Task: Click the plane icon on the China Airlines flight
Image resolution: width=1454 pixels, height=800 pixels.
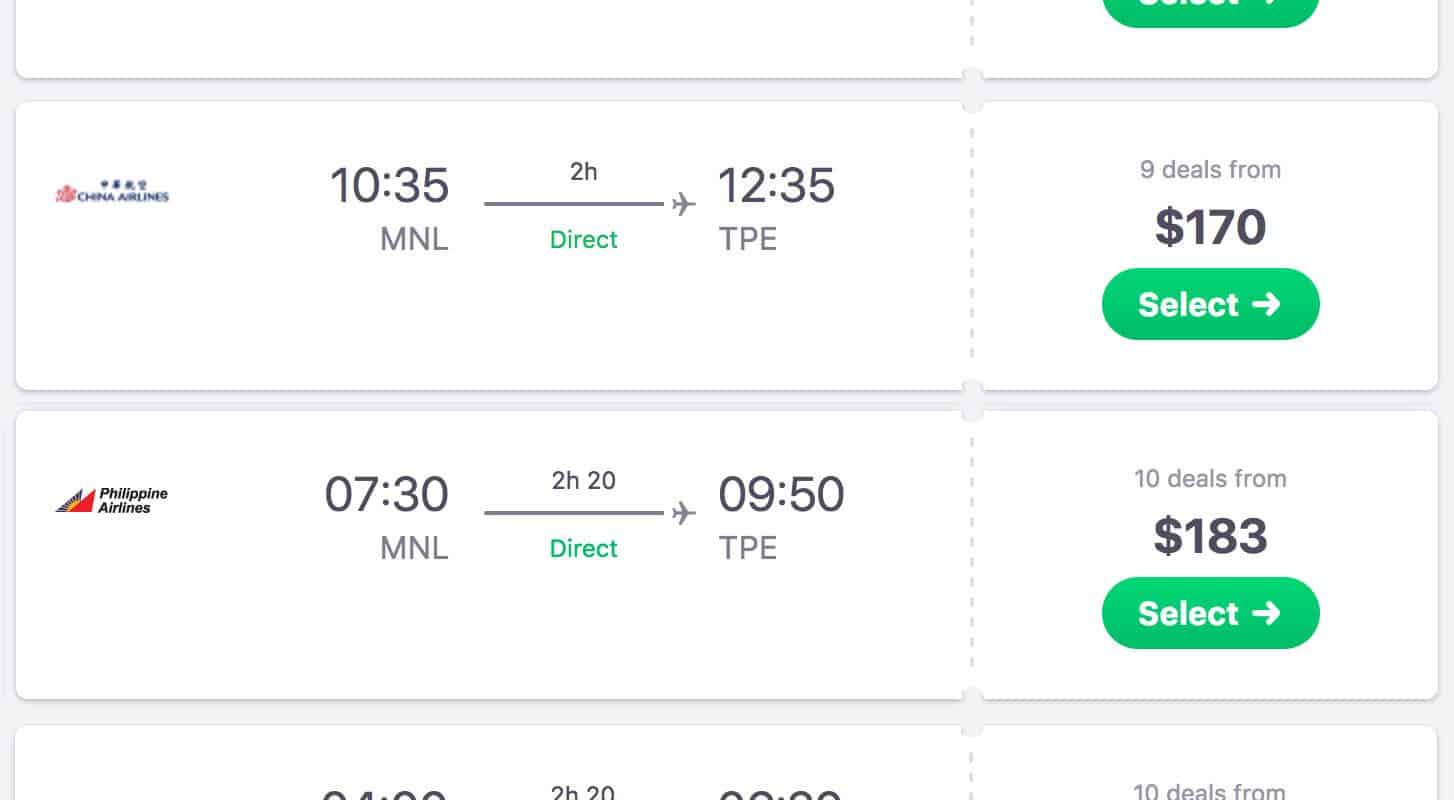Action: tap(684, 205)
